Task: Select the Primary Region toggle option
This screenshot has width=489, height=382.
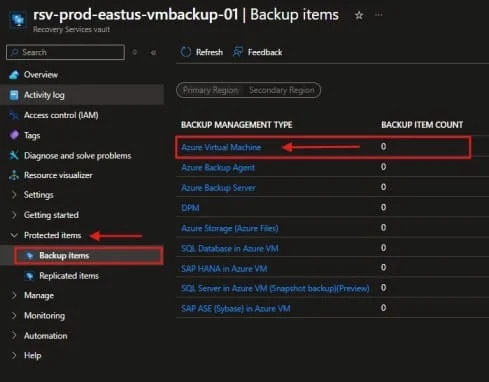Action: click(x=210, y=90)
